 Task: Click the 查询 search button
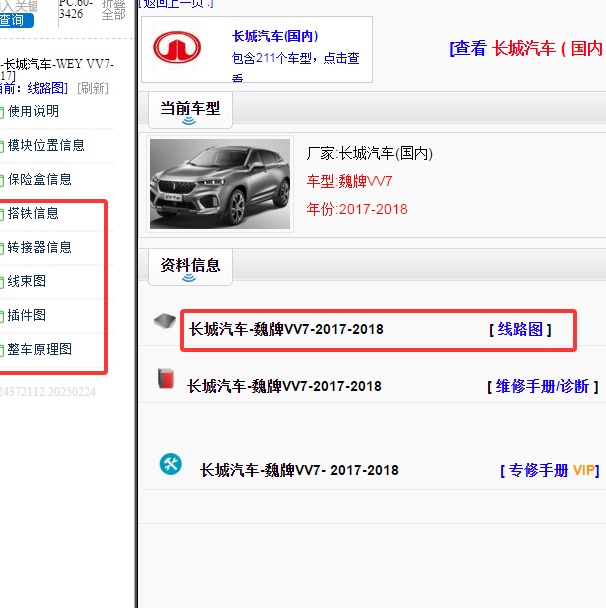pos(16,20)
